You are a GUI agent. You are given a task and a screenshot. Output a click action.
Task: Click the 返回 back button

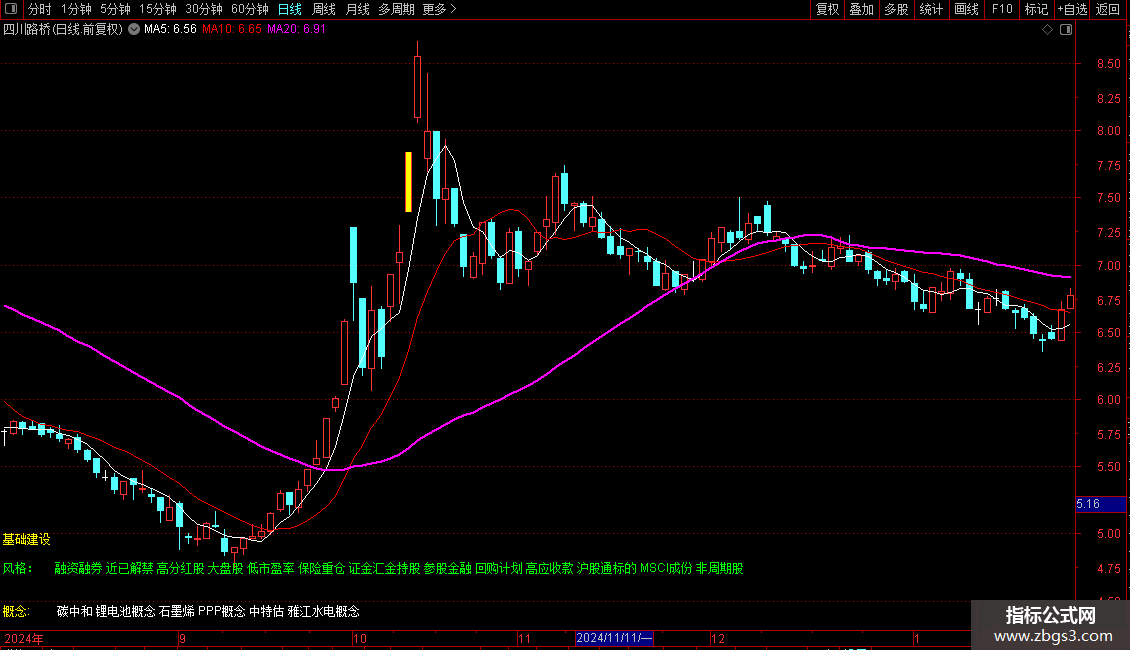click(x=1108, y=9)
